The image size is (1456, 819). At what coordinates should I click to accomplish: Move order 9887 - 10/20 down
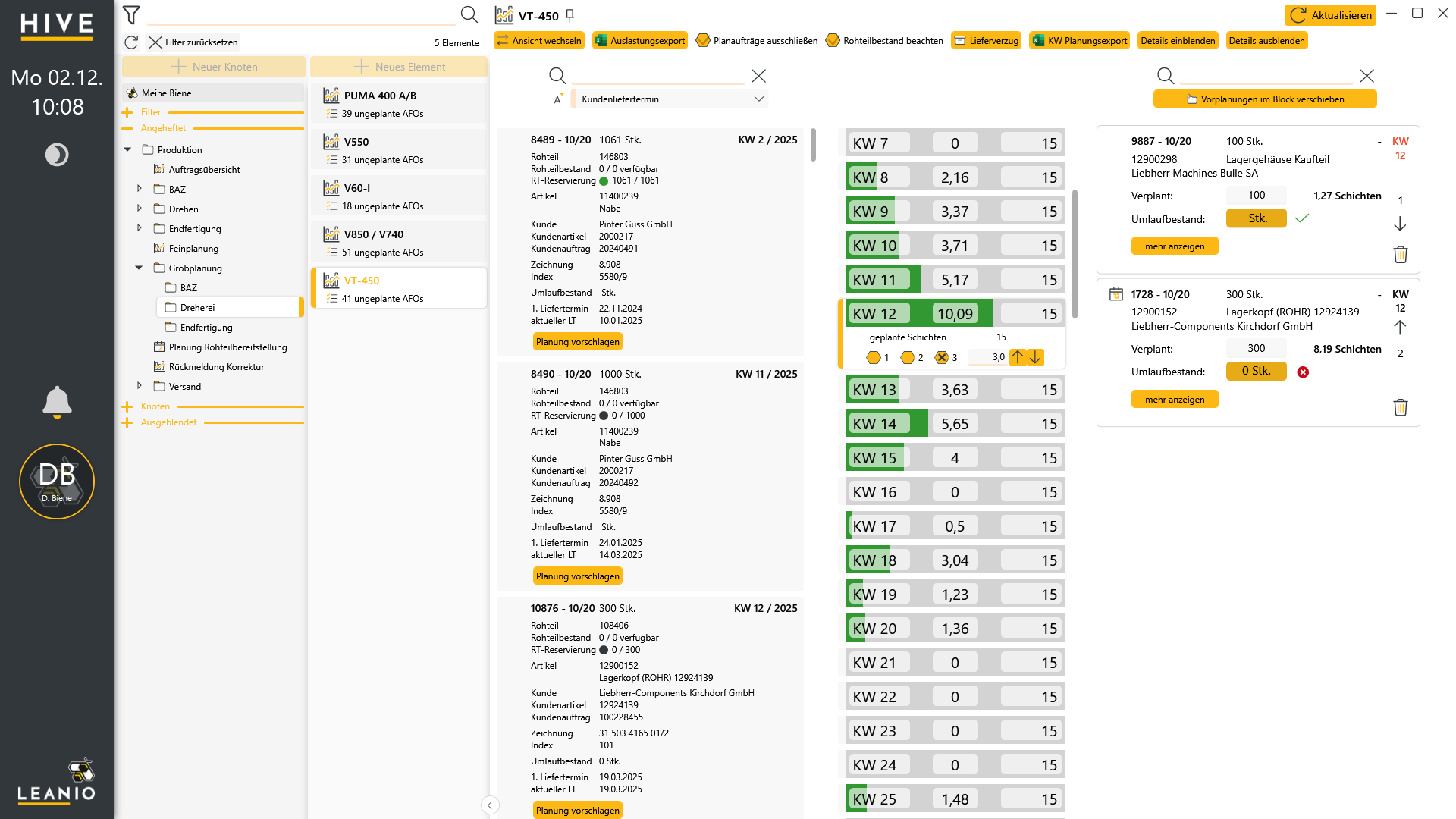coord(1400,224)
